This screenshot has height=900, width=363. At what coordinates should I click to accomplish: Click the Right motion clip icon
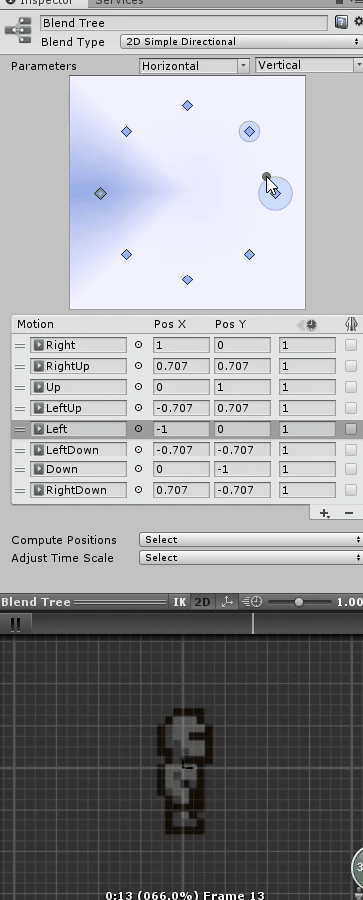(38, 345)
